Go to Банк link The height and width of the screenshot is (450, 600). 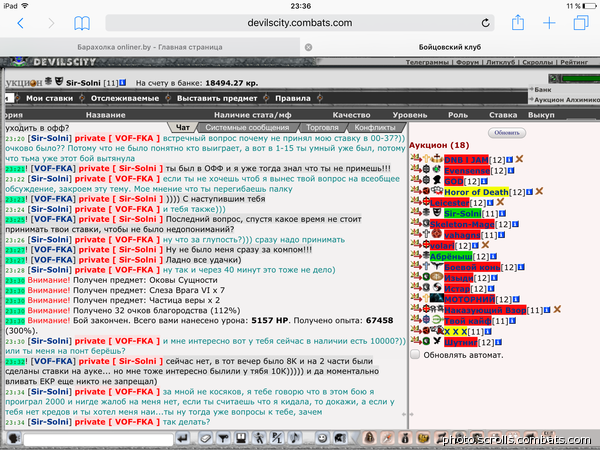543,90
